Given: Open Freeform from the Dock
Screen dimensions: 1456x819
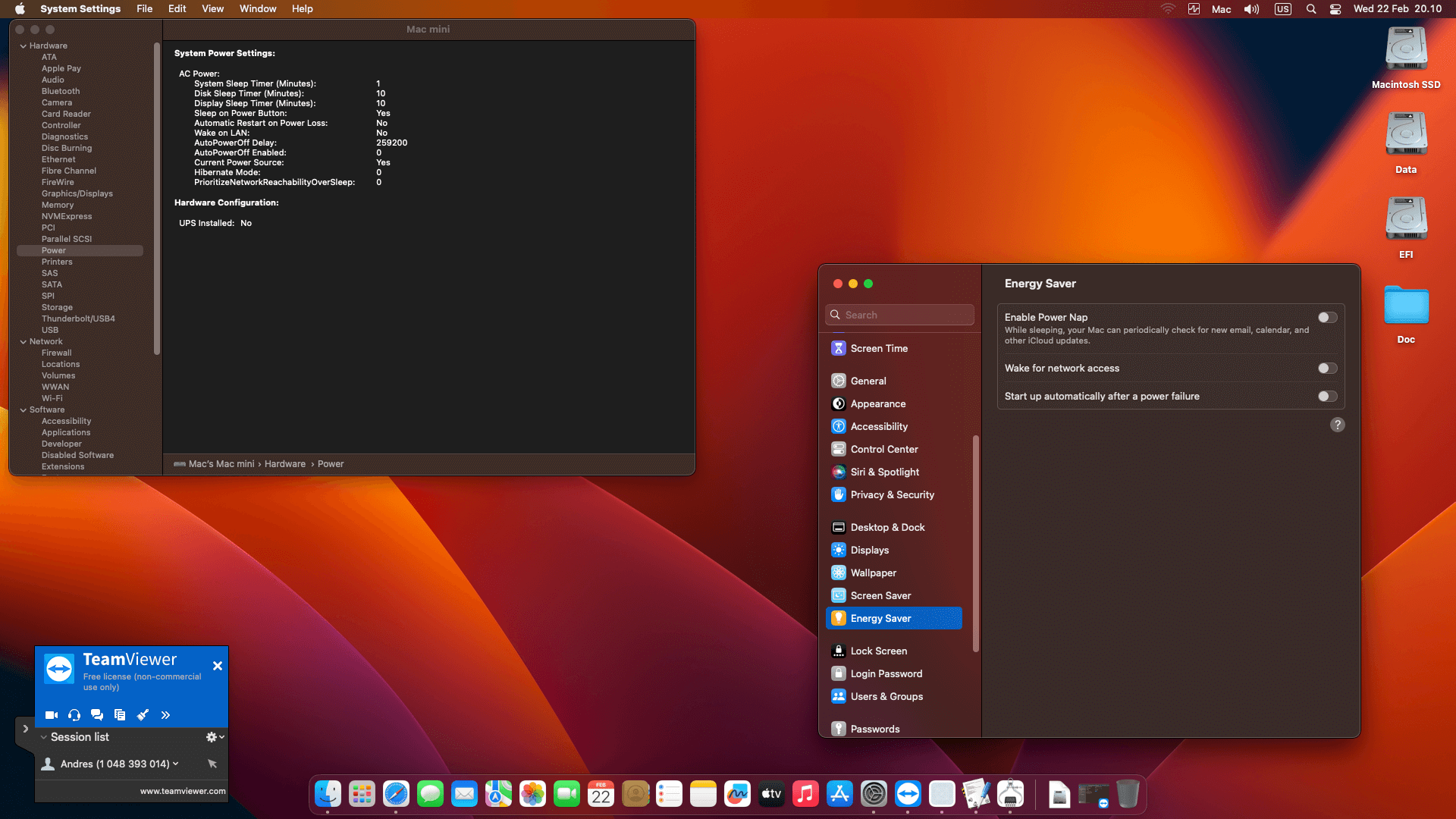Looking at the screenshot, I should click(737, 794).
